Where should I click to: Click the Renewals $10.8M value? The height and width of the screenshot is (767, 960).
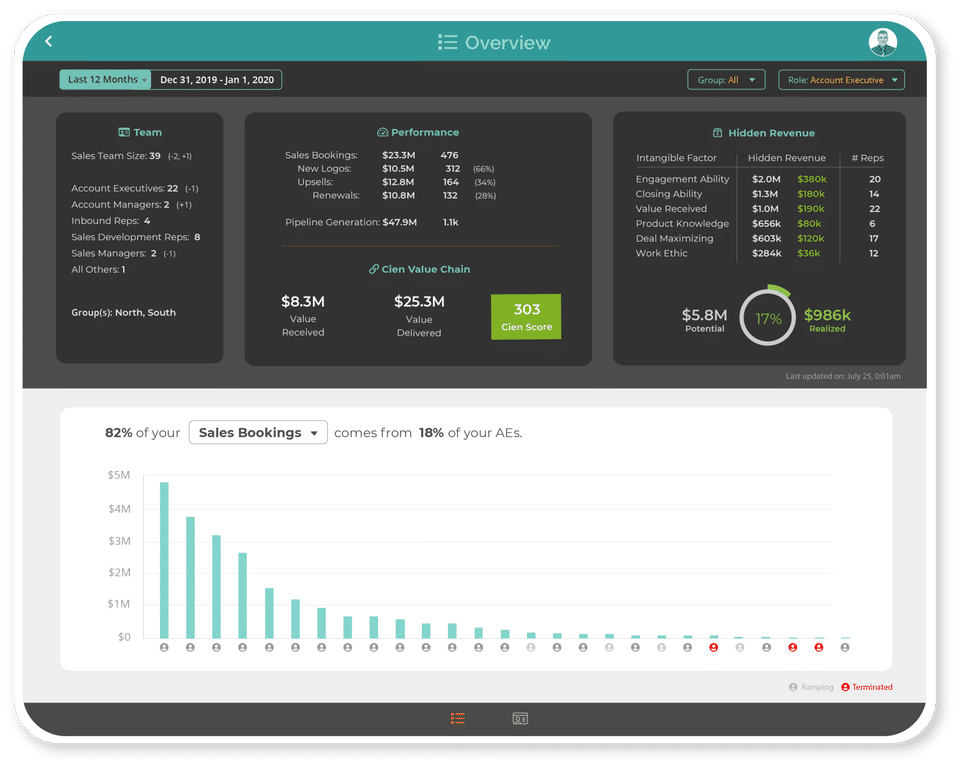[x=399, y=195]
